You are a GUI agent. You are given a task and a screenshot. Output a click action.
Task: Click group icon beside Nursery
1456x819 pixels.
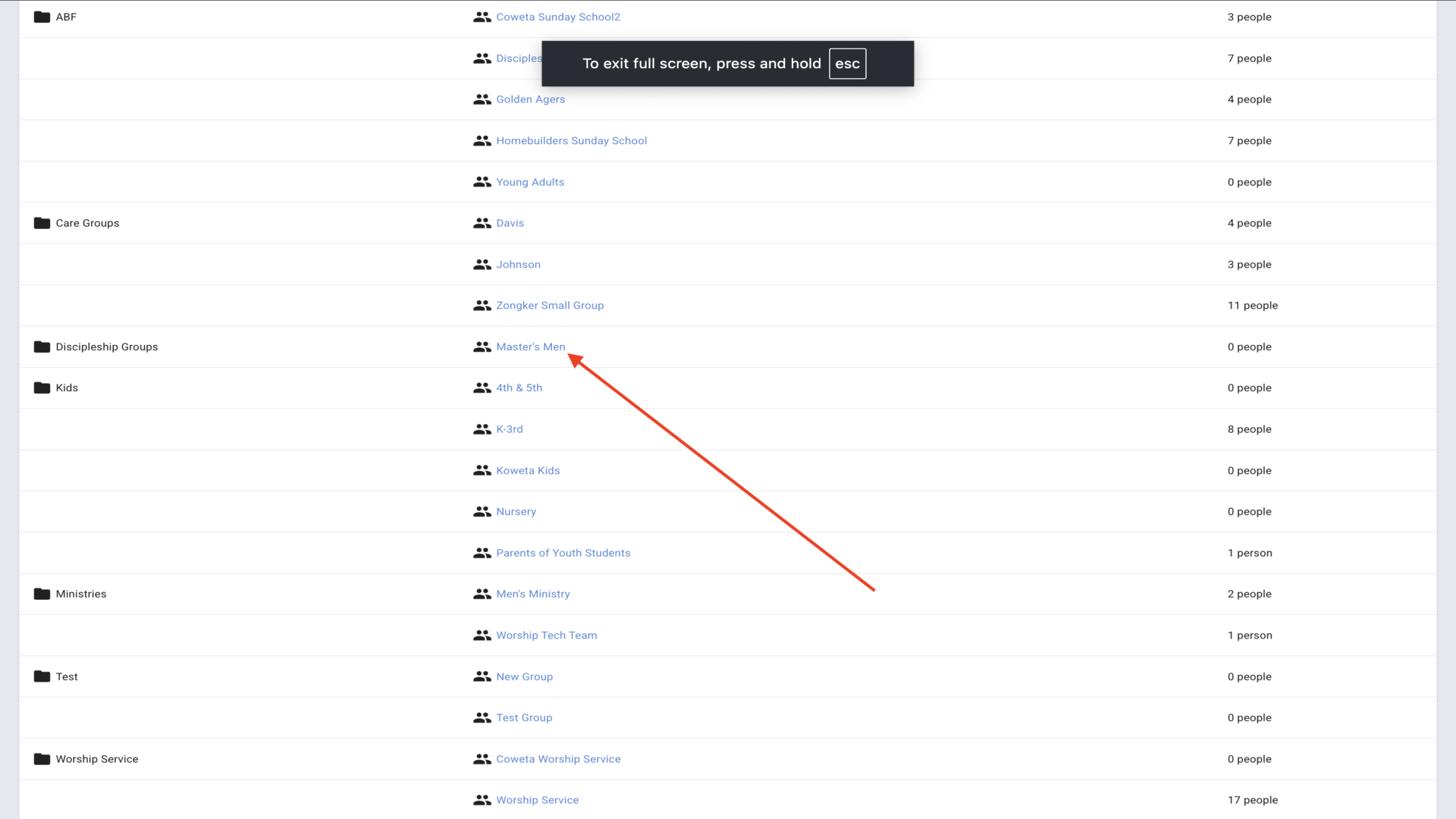tap(482, 512)
